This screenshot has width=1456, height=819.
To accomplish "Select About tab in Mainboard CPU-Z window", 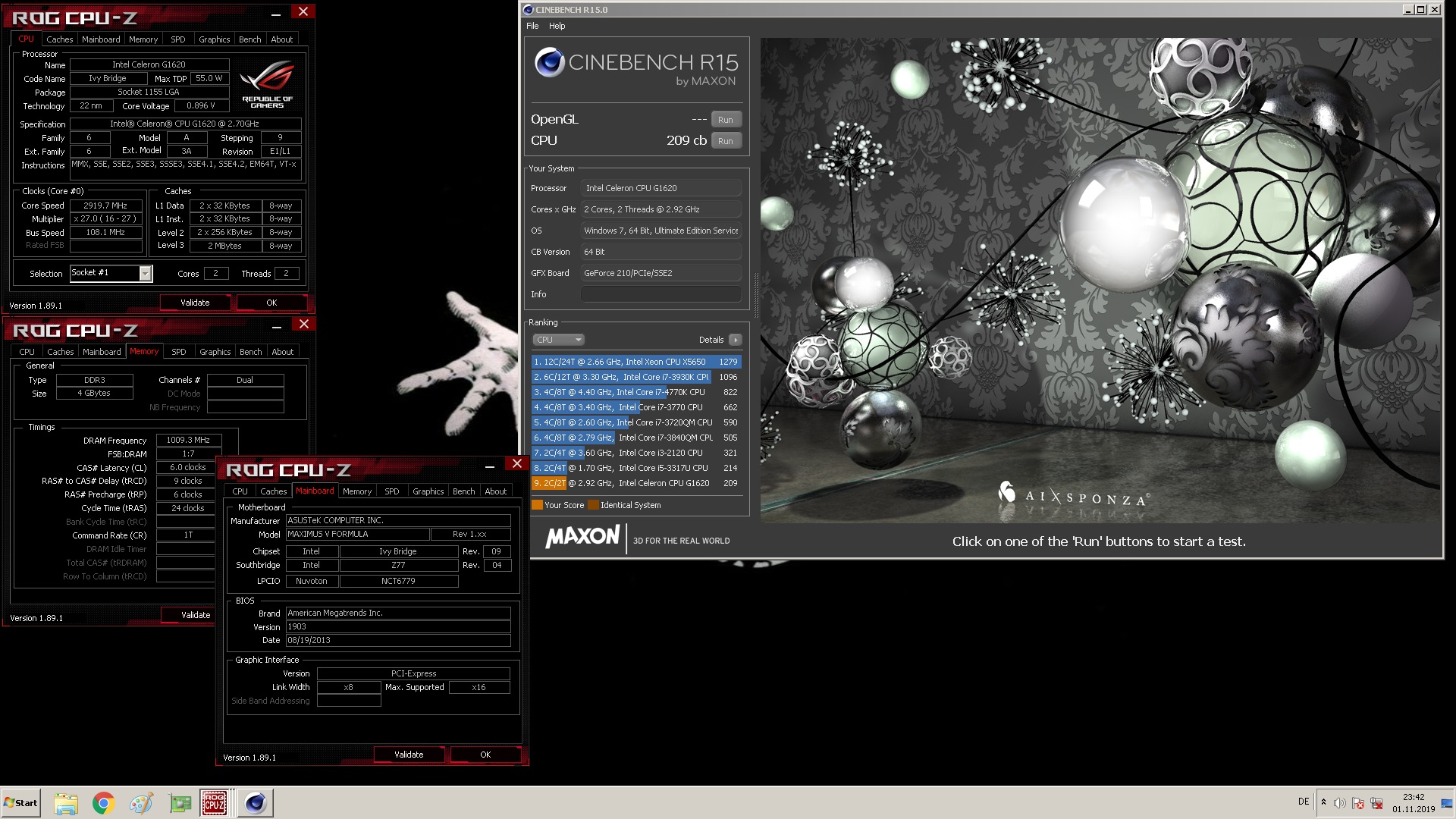I will point(495,491).
